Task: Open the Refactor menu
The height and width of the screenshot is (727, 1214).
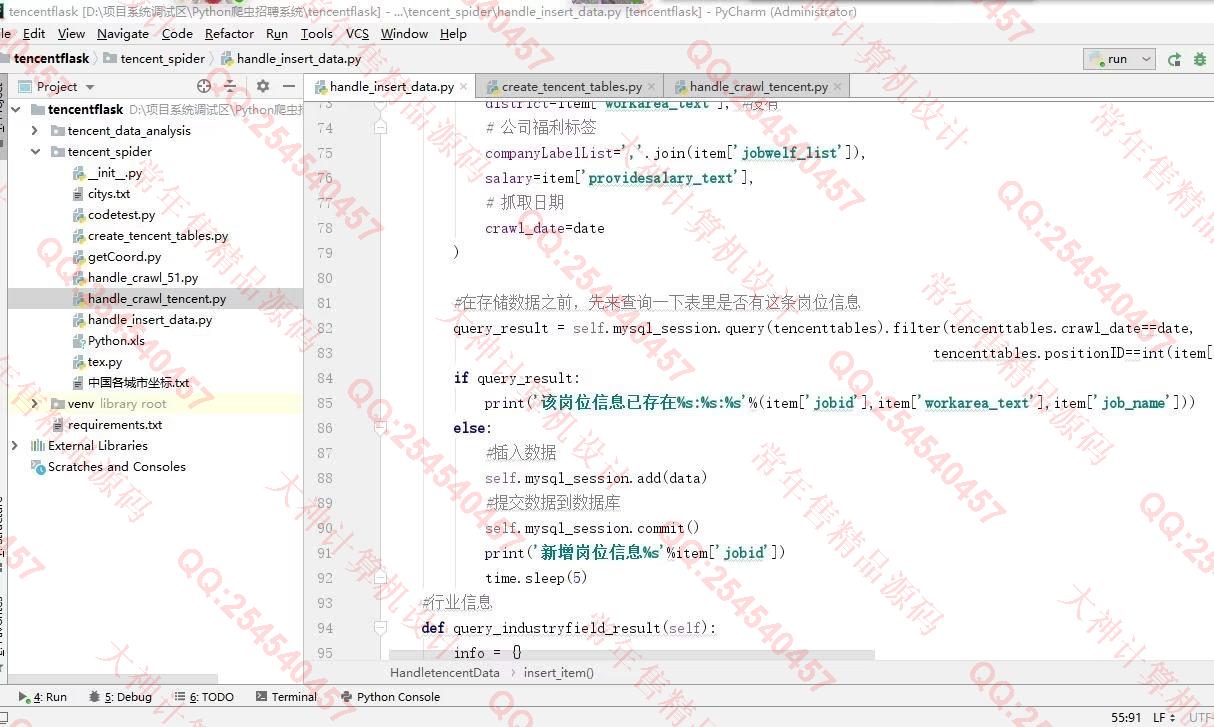Action: click(229, 33)
